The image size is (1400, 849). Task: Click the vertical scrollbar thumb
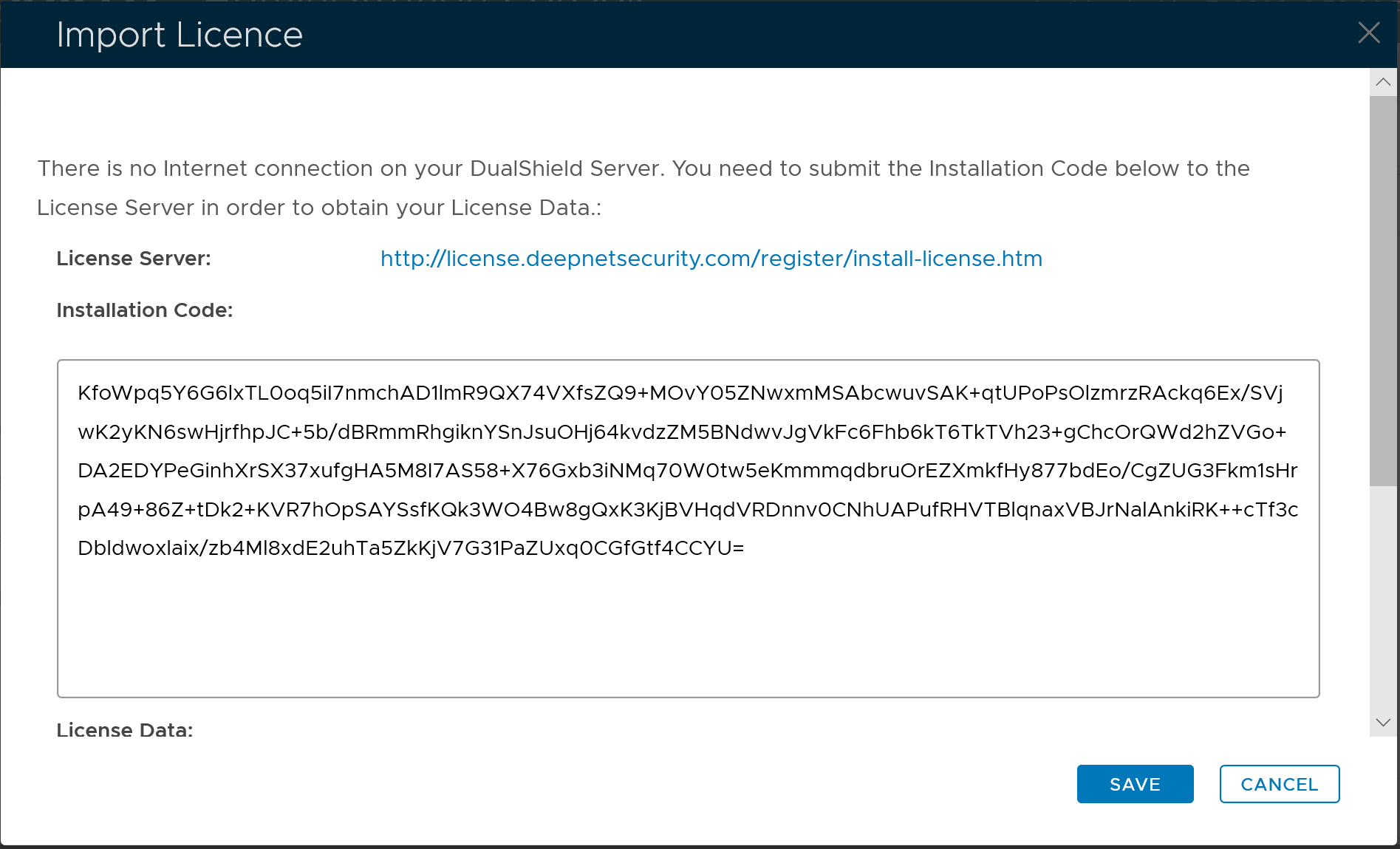pyautogui.click(x=1383, y=290)
